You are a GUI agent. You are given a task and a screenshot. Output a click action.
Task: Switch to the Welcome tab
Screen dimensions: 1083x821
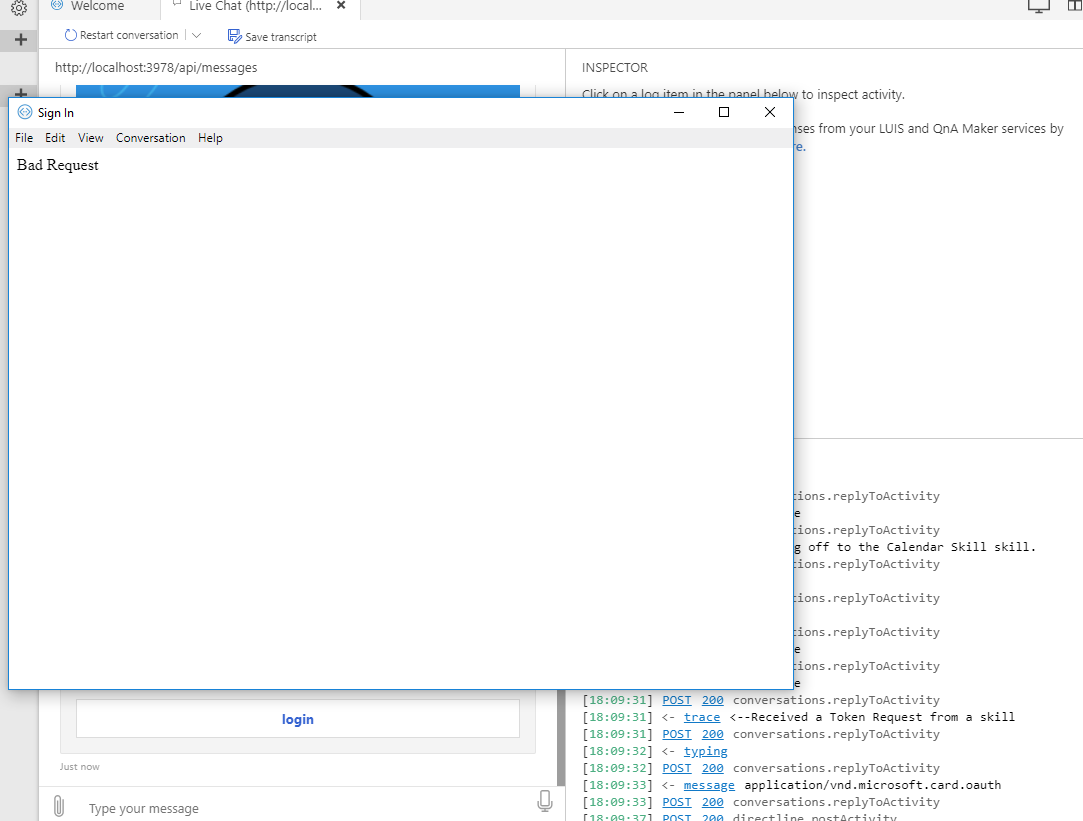tap(100, 6)
